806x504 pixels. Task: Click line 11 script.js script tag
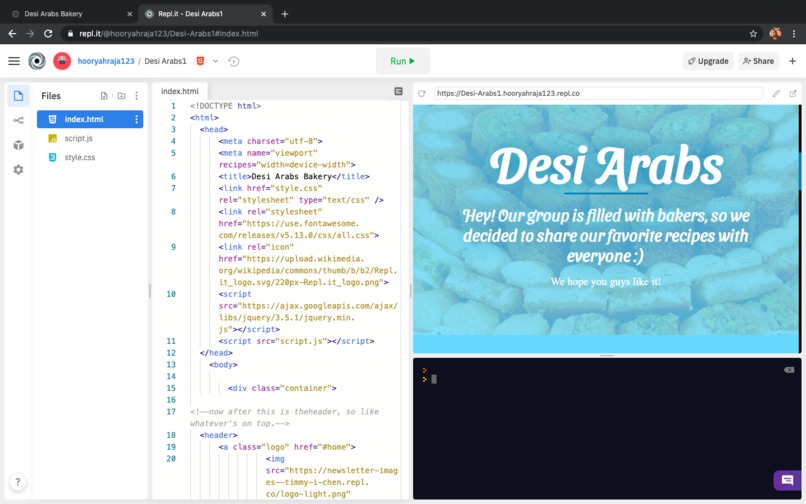[x=297, y=341]
